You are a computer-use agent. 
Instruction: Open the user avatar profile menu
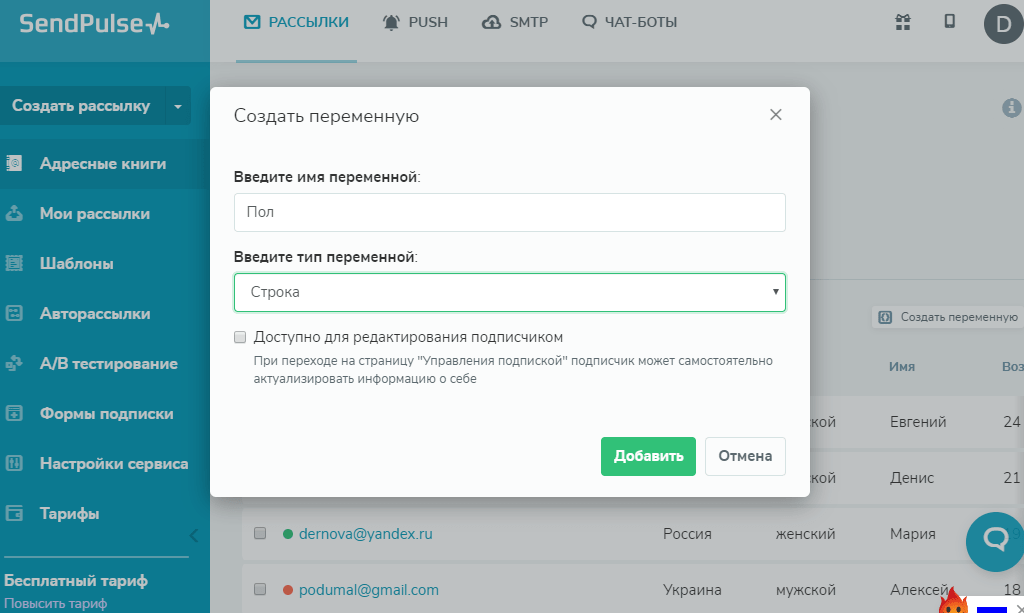(x=1003, y=24)
